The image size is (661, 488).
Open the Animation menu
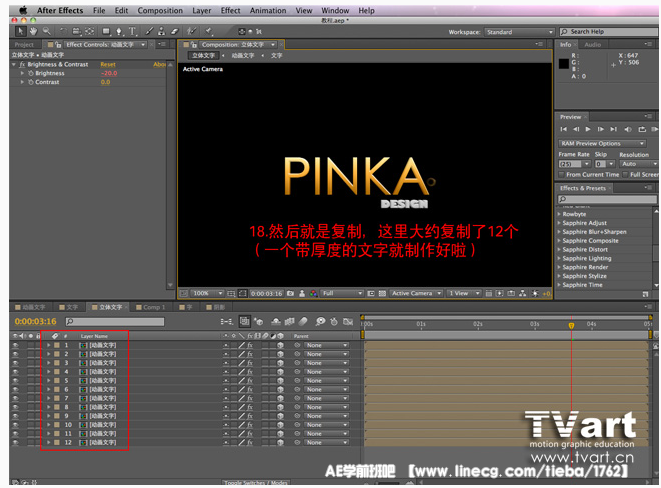[268, 11]
